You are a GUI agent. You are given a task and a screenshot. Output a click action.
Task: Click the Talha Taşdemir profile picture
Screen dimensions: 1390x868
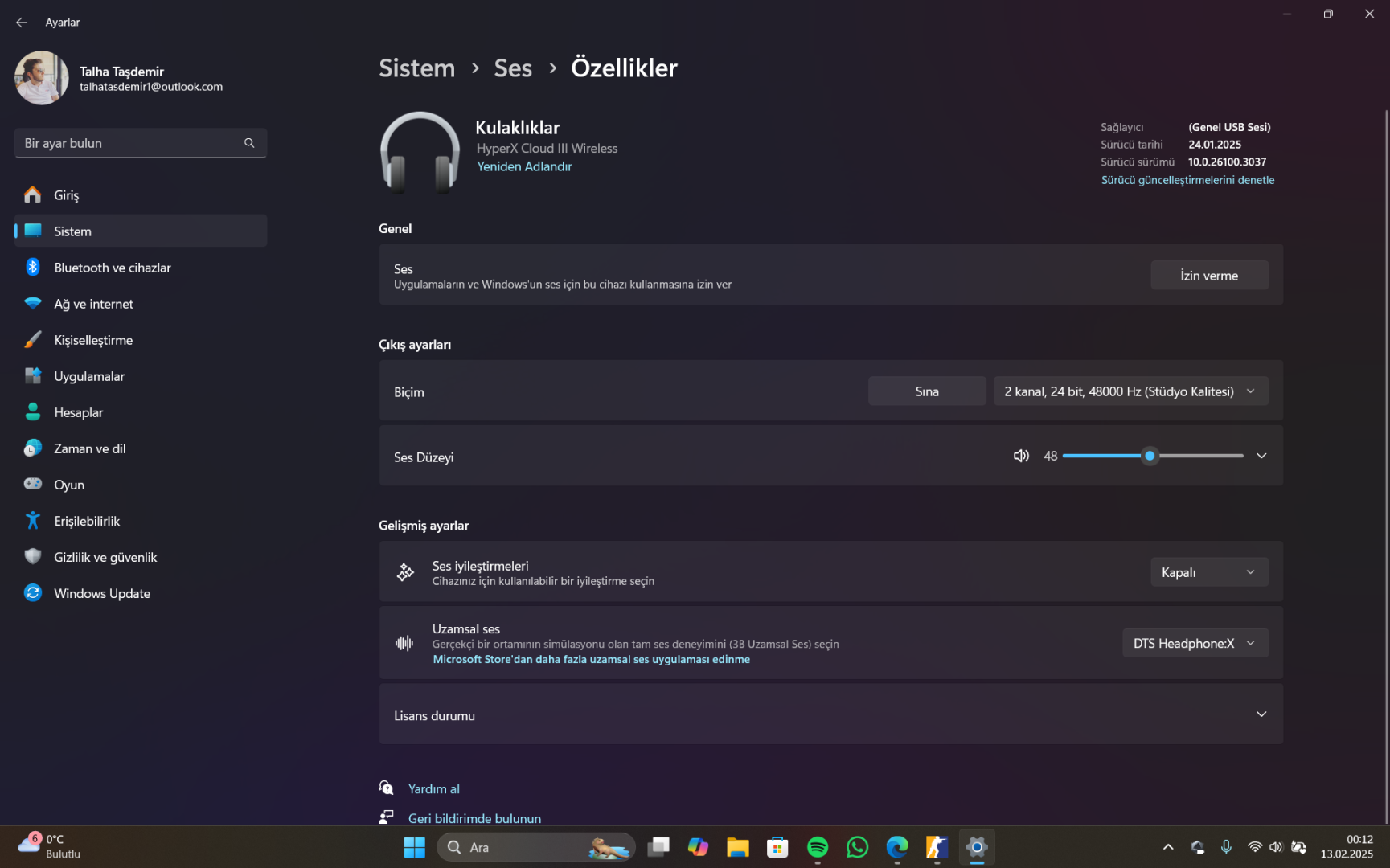[x=42, y=78]
